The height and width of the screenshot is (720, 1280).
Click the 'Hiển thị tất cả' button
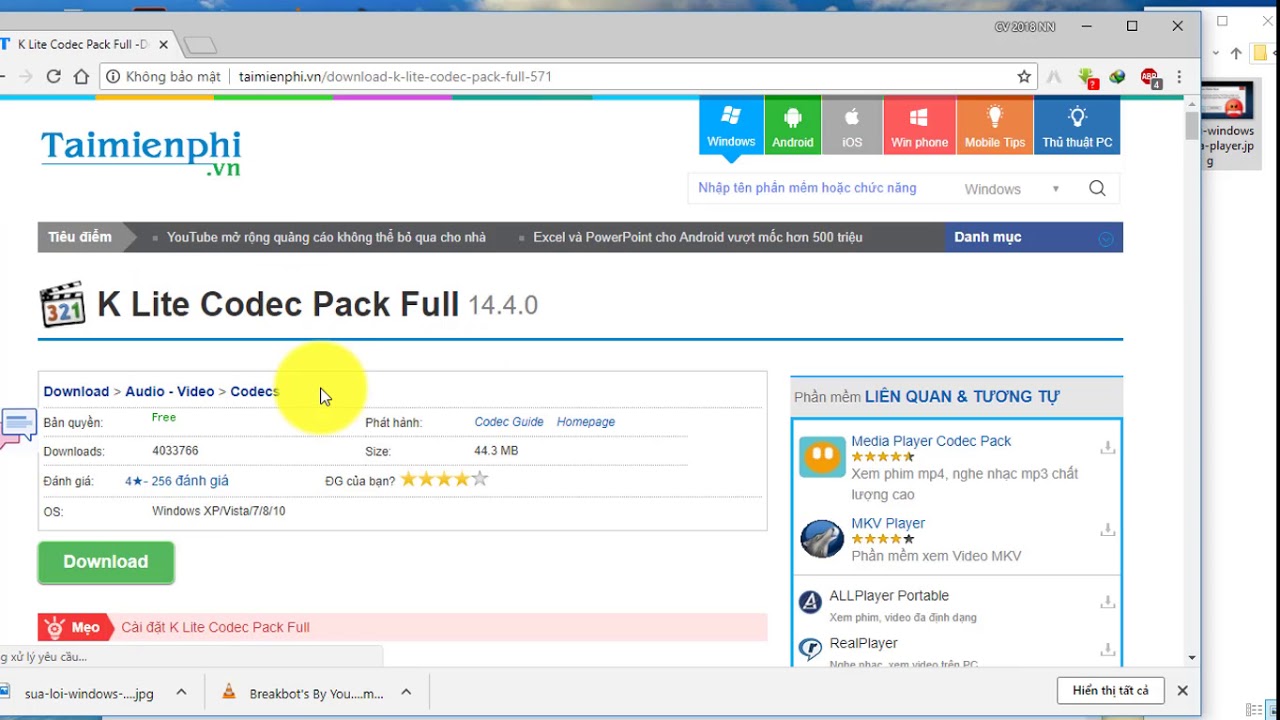click(1110, 691)
